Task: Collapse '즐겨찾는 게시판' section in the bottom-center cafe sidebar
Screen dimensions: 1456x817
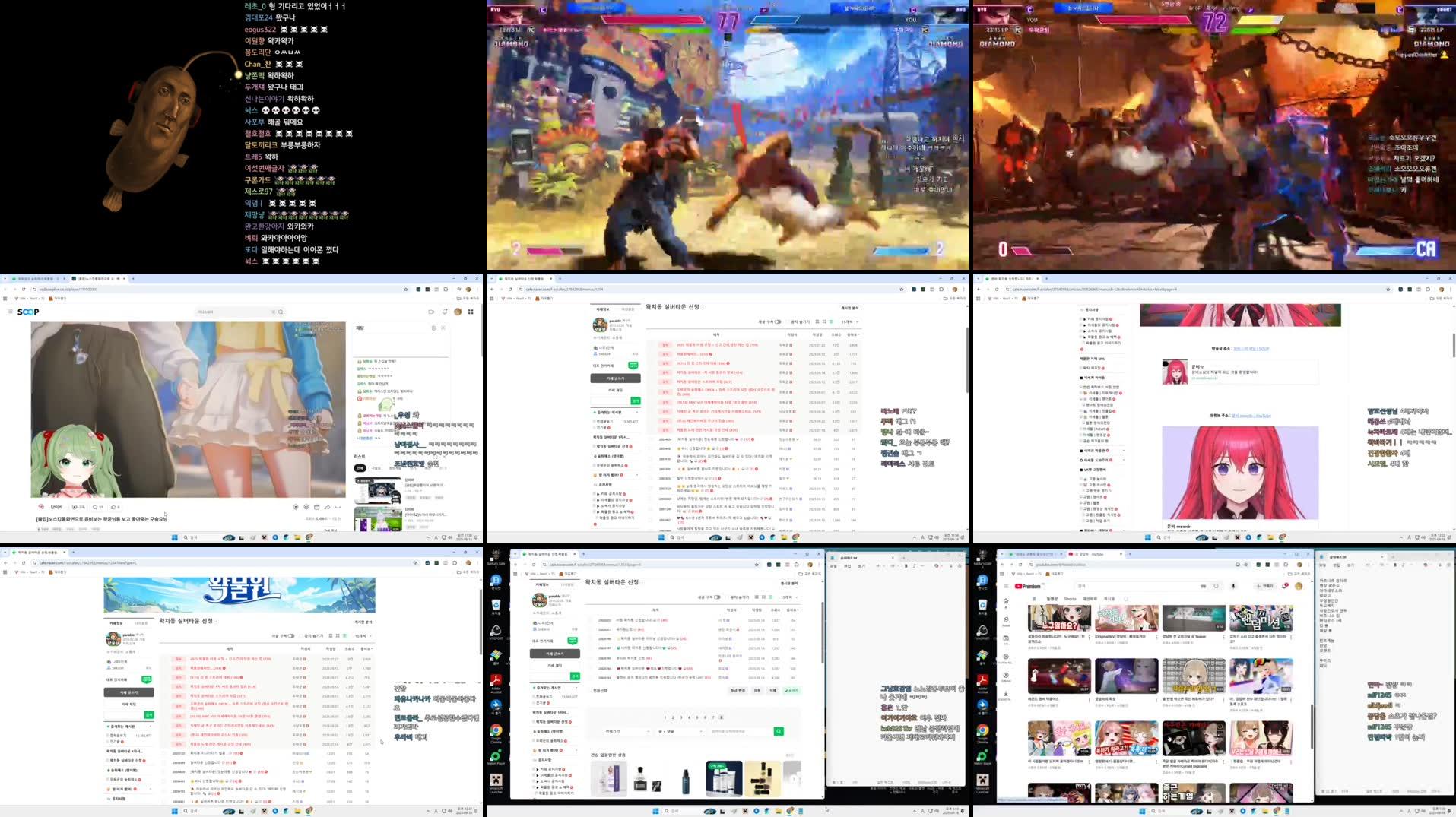Action: tap(576, 688)
